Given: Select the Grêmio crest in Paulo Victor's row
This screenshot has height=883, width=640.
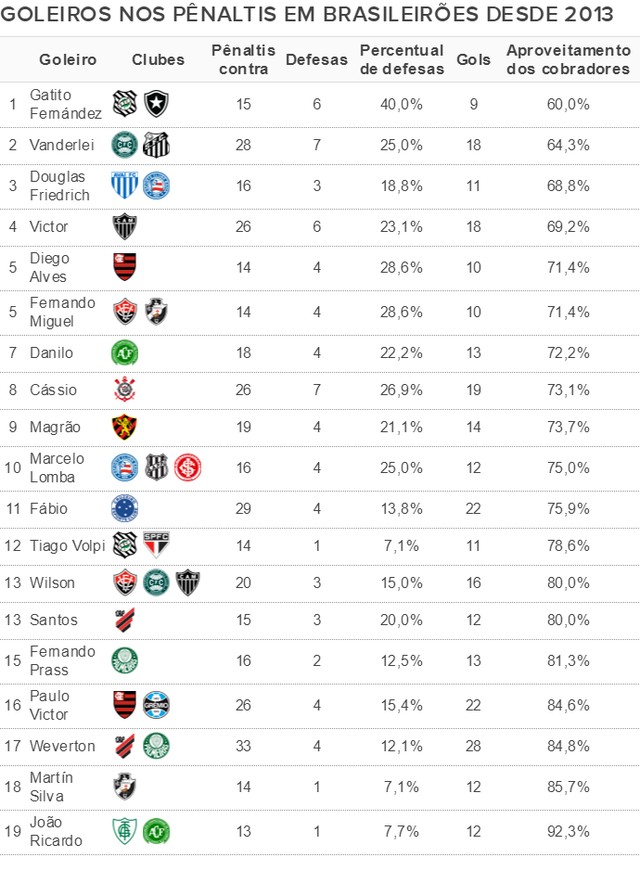Looking at the screenshot, I should [x=156, y=705].
